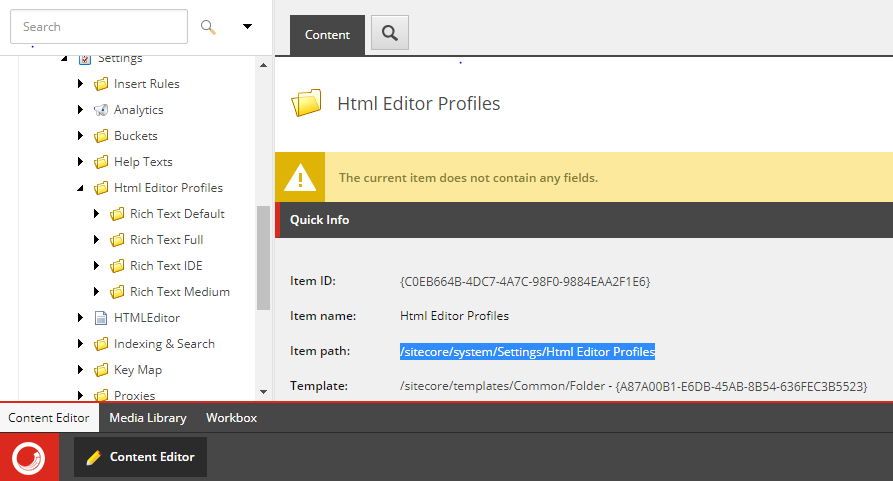893x481 pixels.
Task: Open the search tab with magnifier icon
Action: click(x=390, y=32)
